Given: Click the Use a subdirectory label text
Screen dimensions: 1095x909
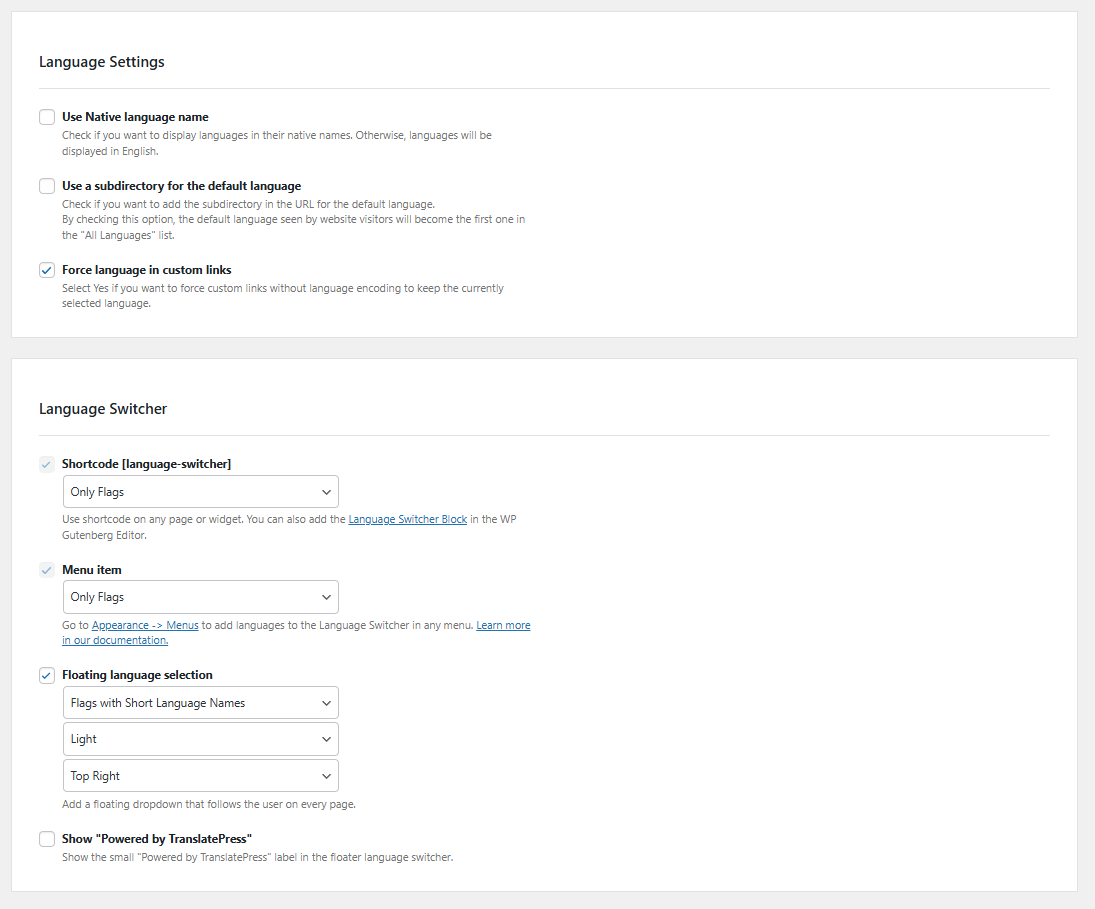Looking at the screenshot, I should (x=182, y=186).
